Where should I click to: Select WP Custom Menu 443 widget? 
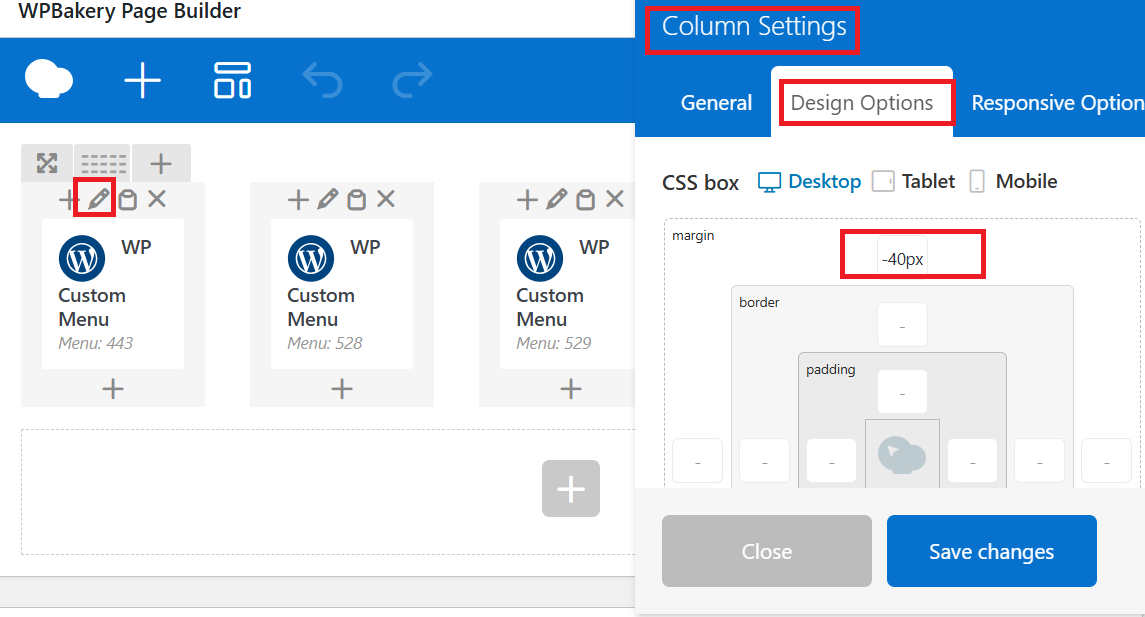[113, 294]
